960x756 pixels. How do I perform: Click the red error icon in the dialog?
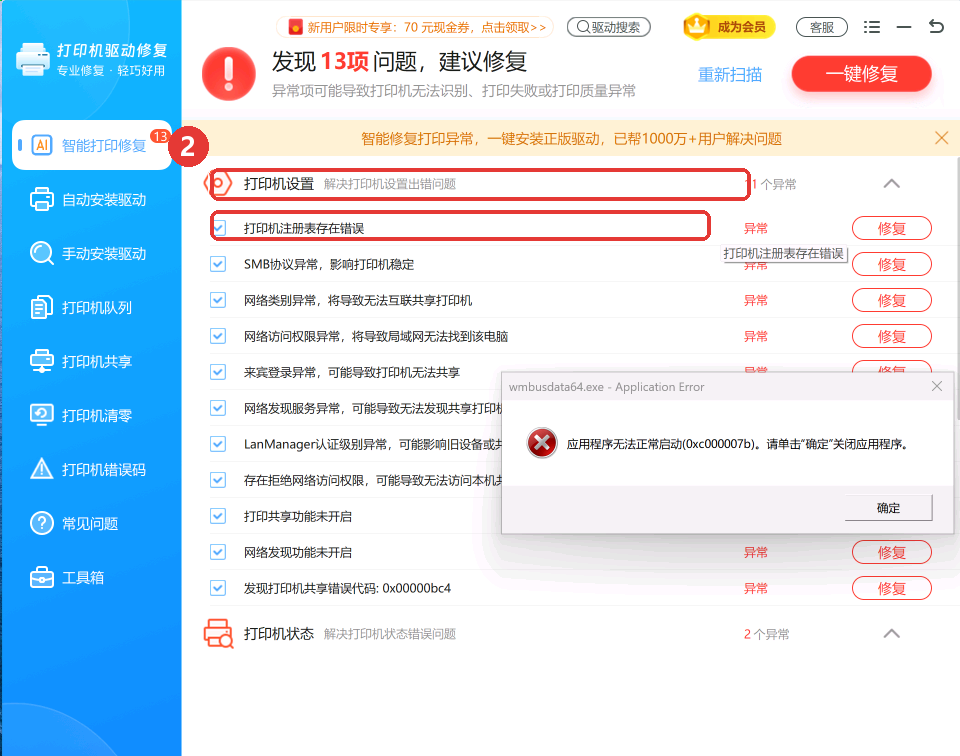(x=542, y=443)
